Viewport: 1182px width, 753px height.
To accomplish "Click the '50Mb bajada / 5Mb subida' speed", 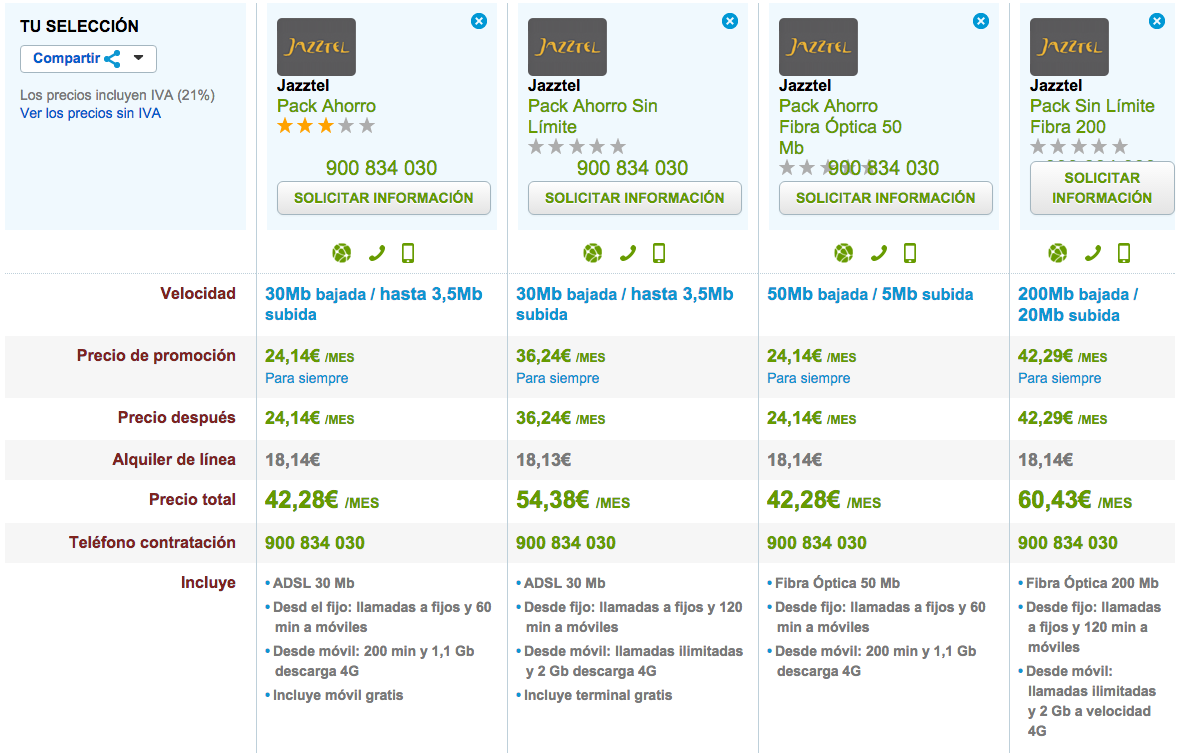I will tap(870, 294).
